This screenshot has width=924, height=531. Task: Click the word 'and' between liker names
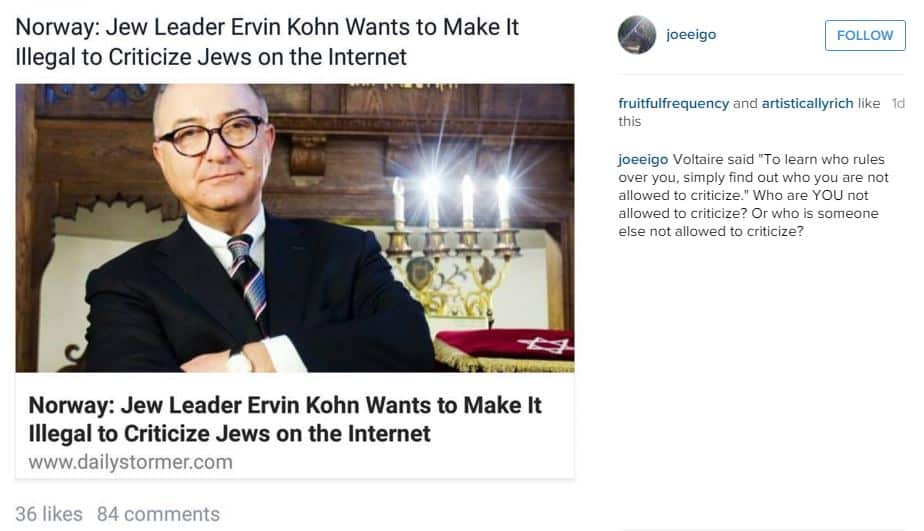[x=745, y=103]
